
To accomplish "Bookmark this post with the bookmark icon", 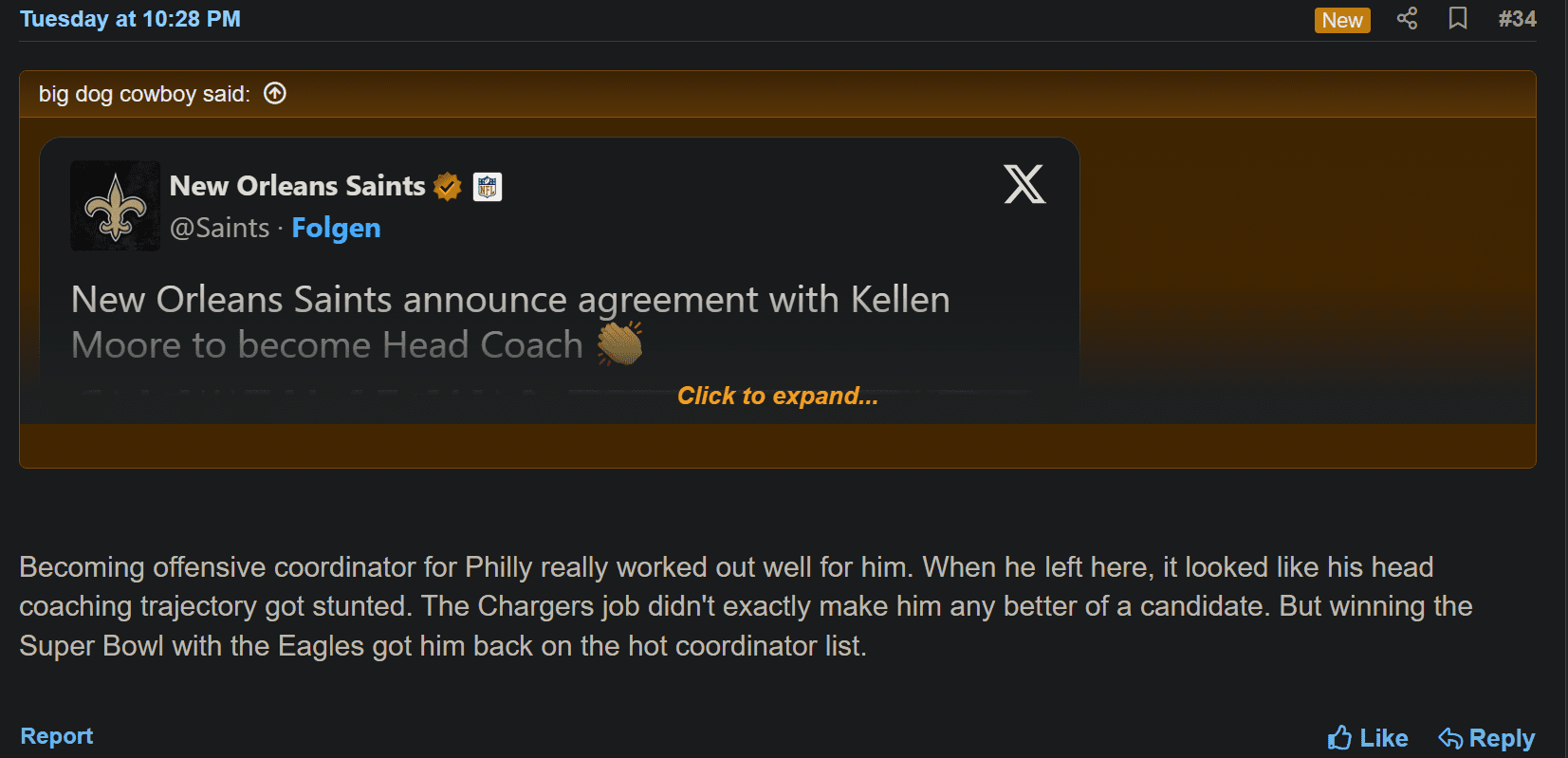I will [1458, 18].
